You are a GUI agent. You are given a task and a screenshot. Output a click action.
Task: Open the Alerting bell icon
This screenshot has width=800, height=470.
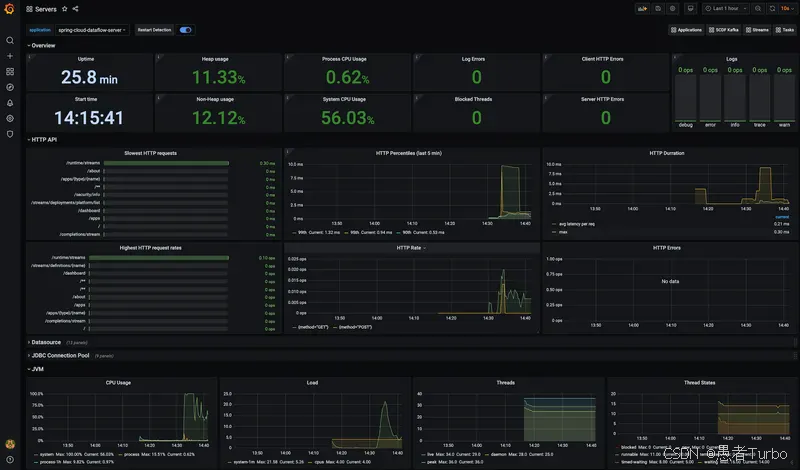(10, 103)
